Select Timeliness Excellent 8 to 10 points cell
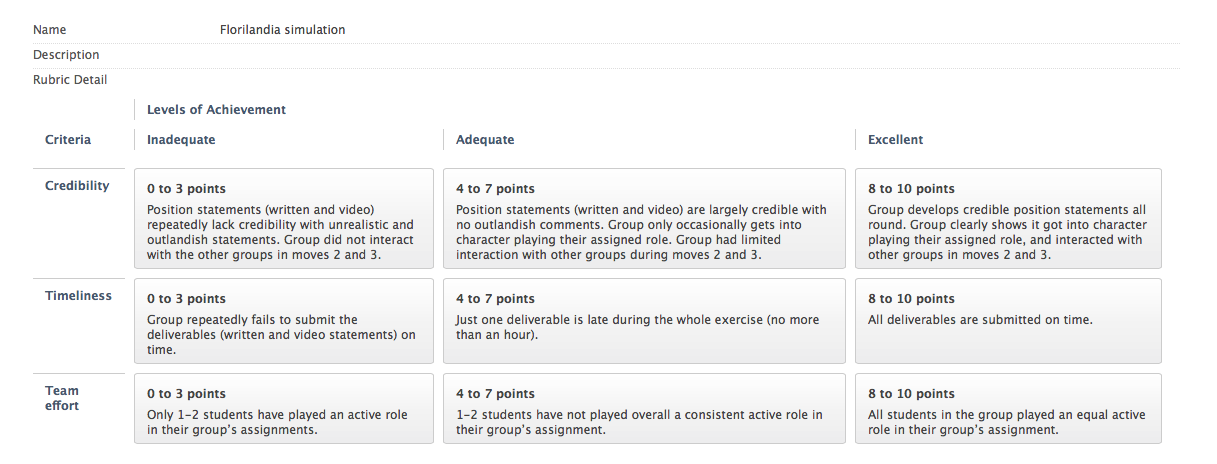Image resolution: width=1217 pixels, height=464 pixels. (1008, 320)
